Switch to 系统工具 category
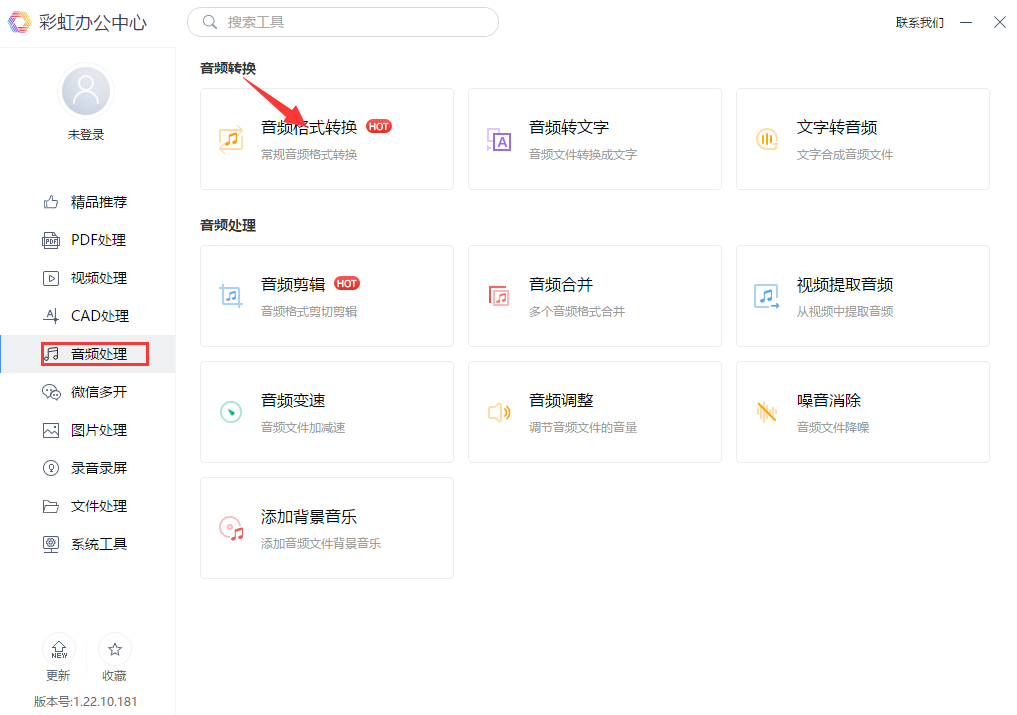This screenshot has height=715, width=1017. (88, 544)
